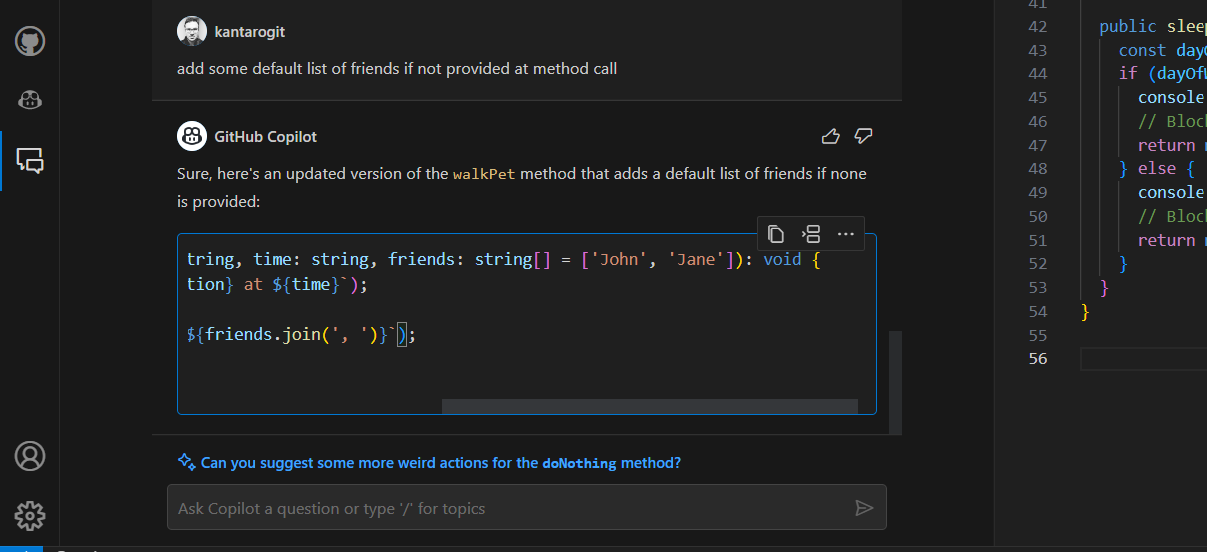1207x552 pixels.
Task: Open the Copilot icon in the activity bar
Action: point(30,100)
